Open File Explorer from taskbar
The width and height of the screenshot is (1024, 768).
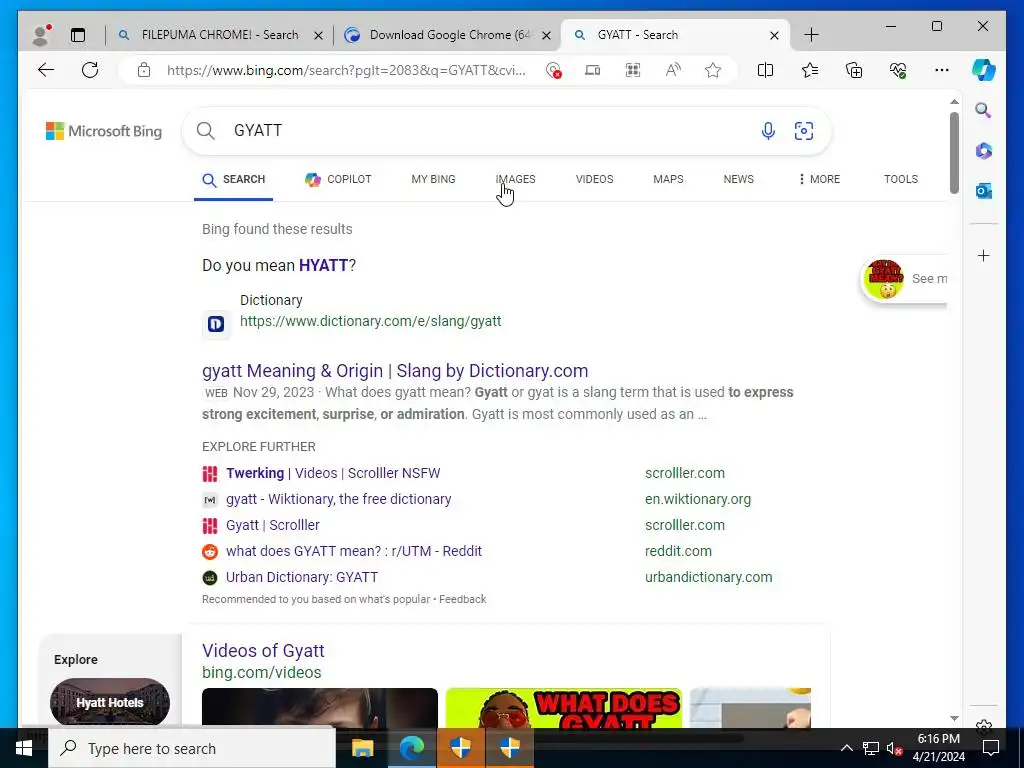pos(362,748)
